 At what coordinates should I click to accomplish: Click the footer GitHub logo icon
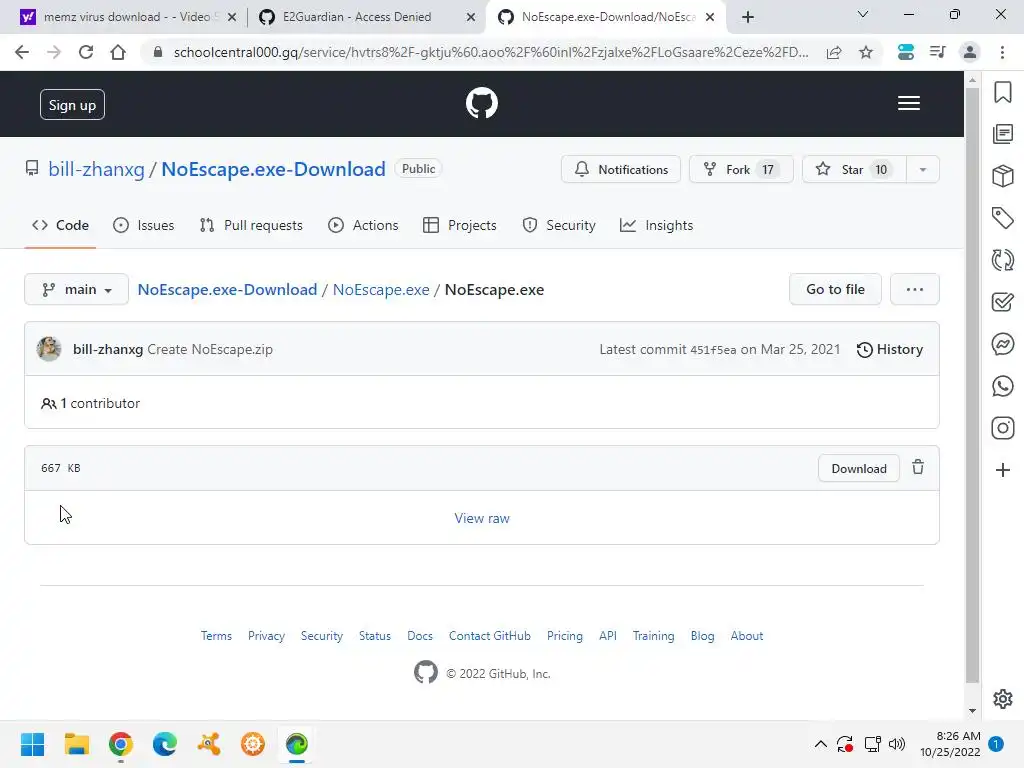coord(426,672)
